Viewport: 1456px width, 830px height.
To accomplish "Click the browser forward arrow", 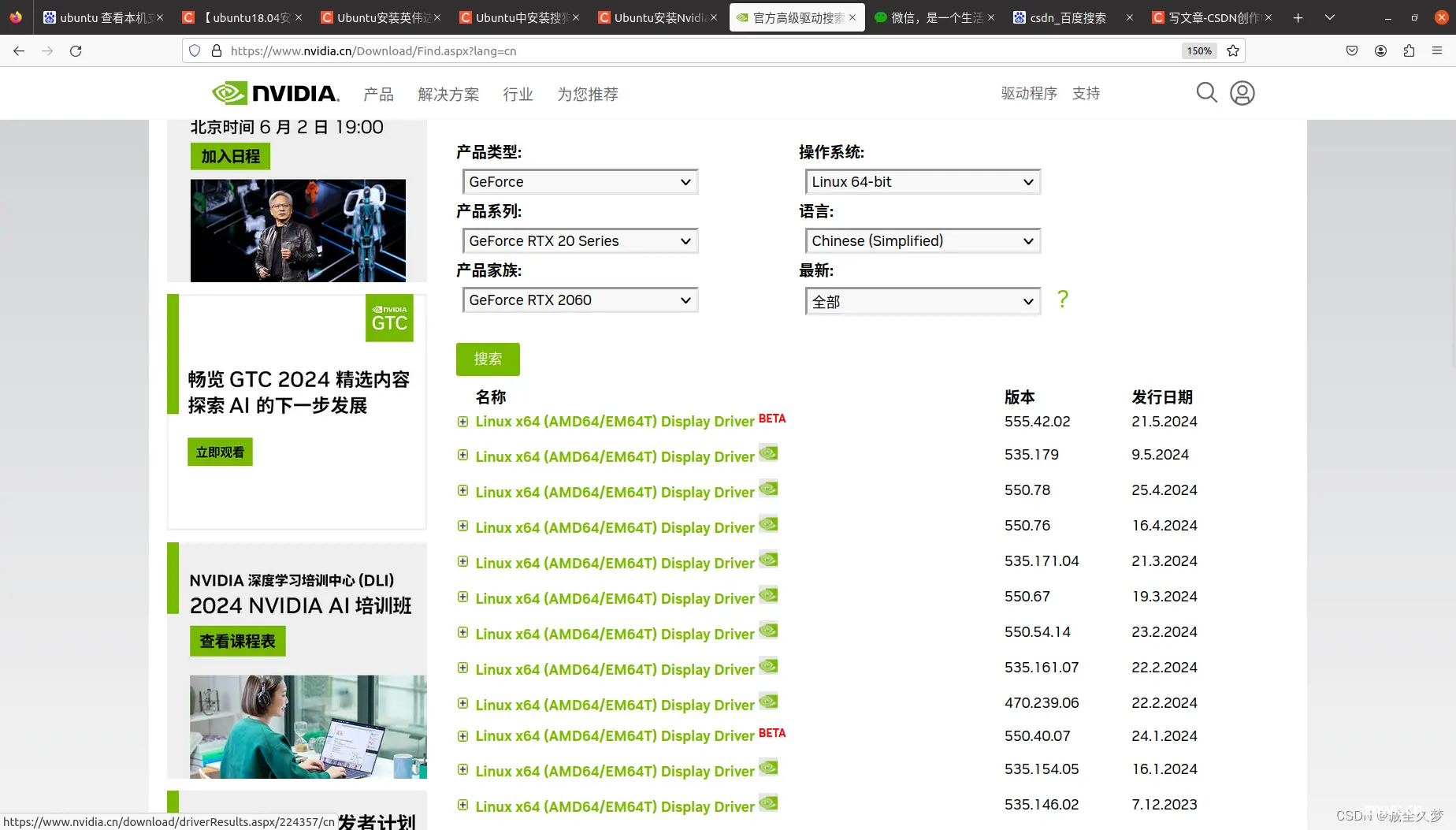I will point(47,50).
